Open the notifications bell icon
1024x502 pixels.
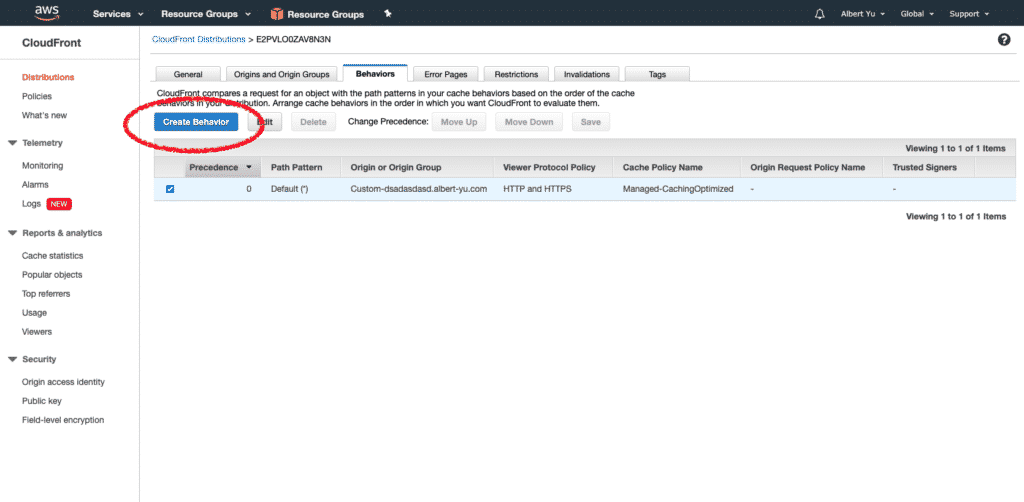click(x=820, y=14)
